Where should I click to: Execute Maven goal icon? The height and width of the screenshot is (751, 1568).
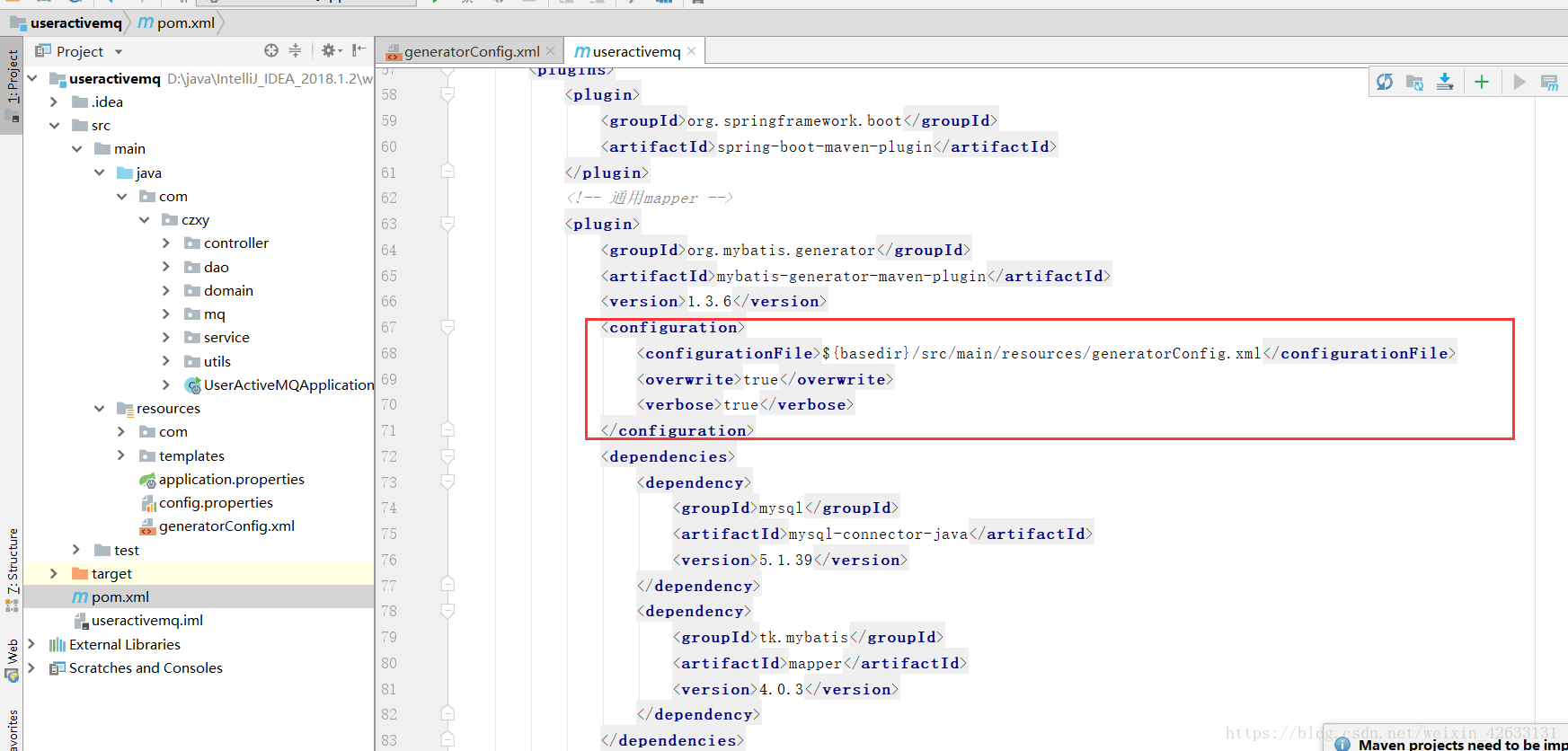pyautogui.click(x=1549, y=83)
